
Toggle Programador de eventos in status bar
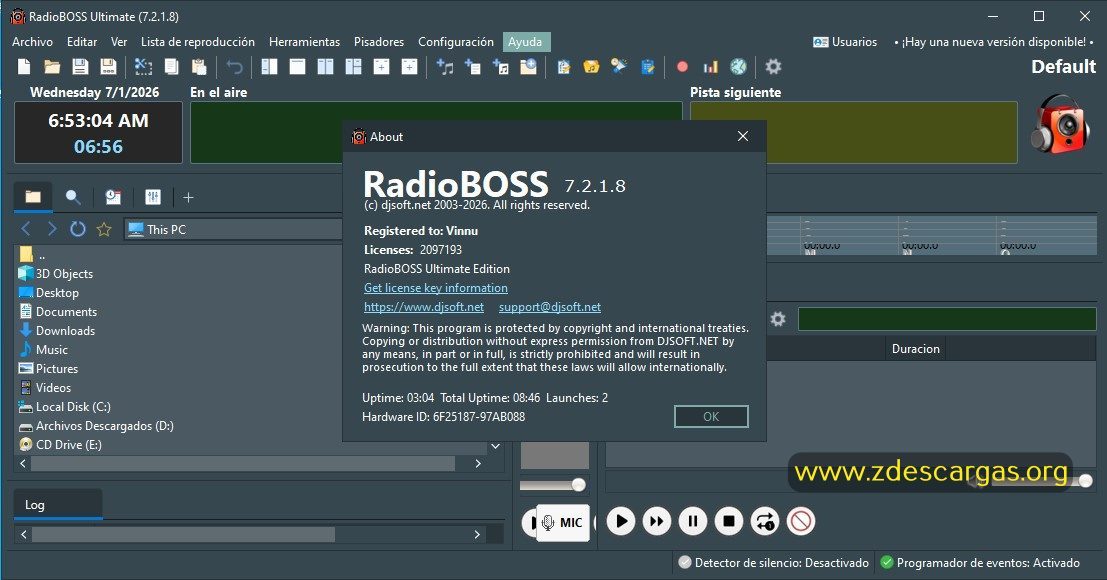point(980,562)
